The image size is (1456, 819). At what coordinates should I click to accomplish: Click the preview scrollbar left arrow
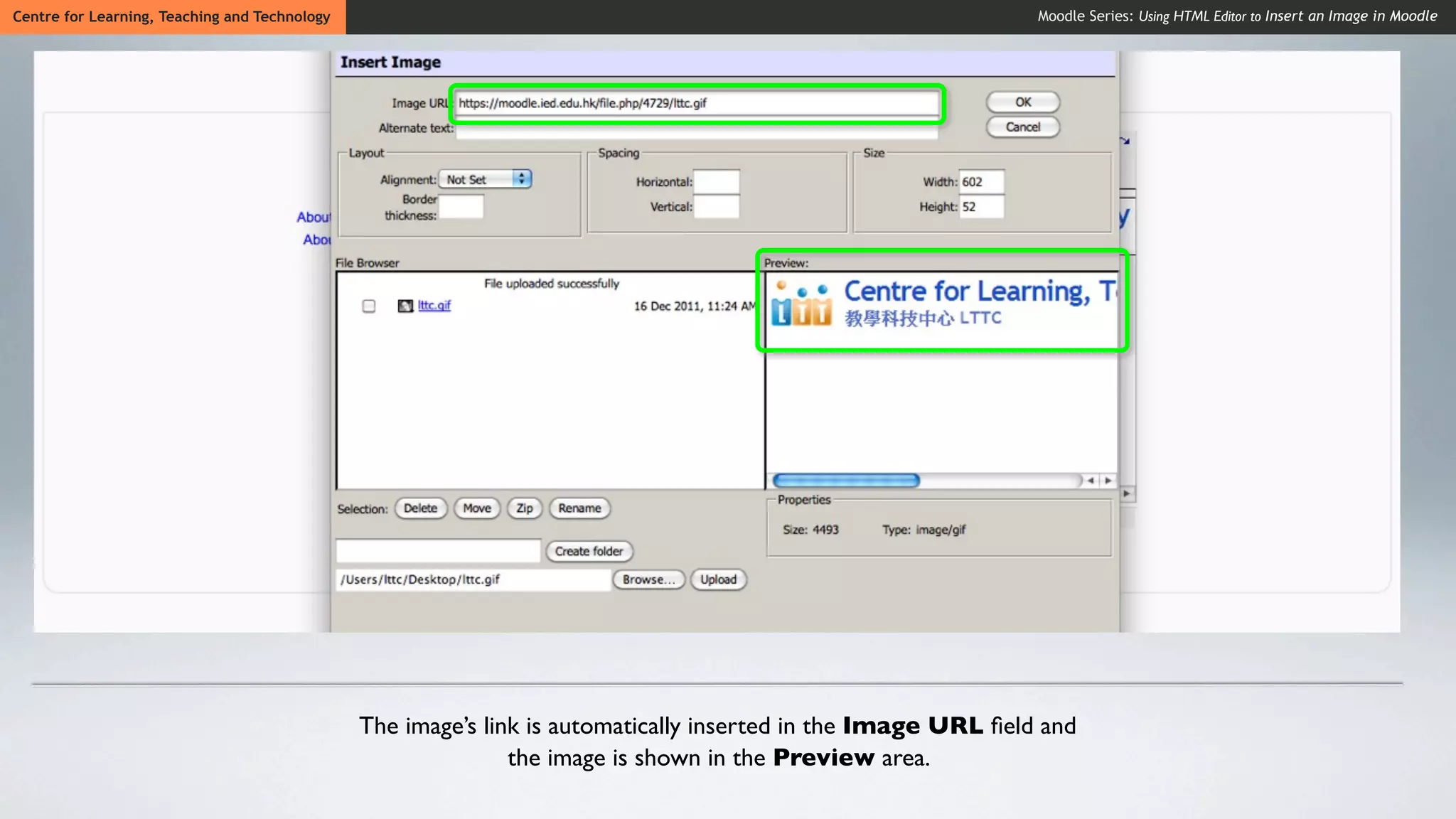[x=1091, y=481]
